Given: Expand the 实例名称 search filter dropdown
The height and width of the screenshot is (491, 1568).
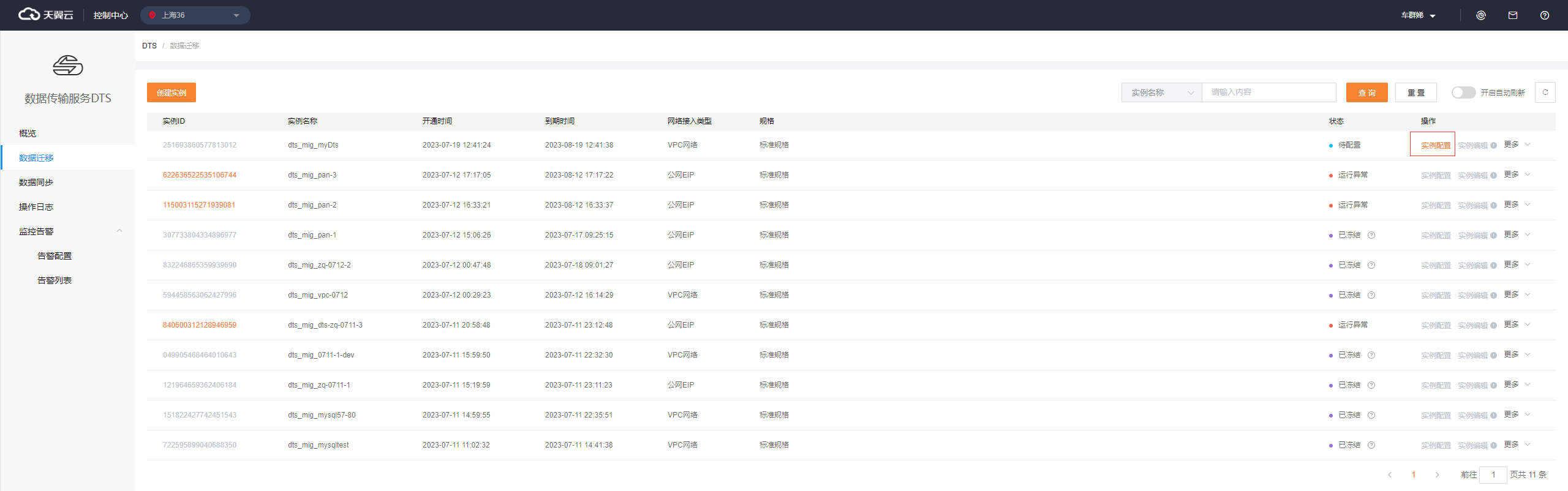Looking at the screenshot, I should point(1161,92).
